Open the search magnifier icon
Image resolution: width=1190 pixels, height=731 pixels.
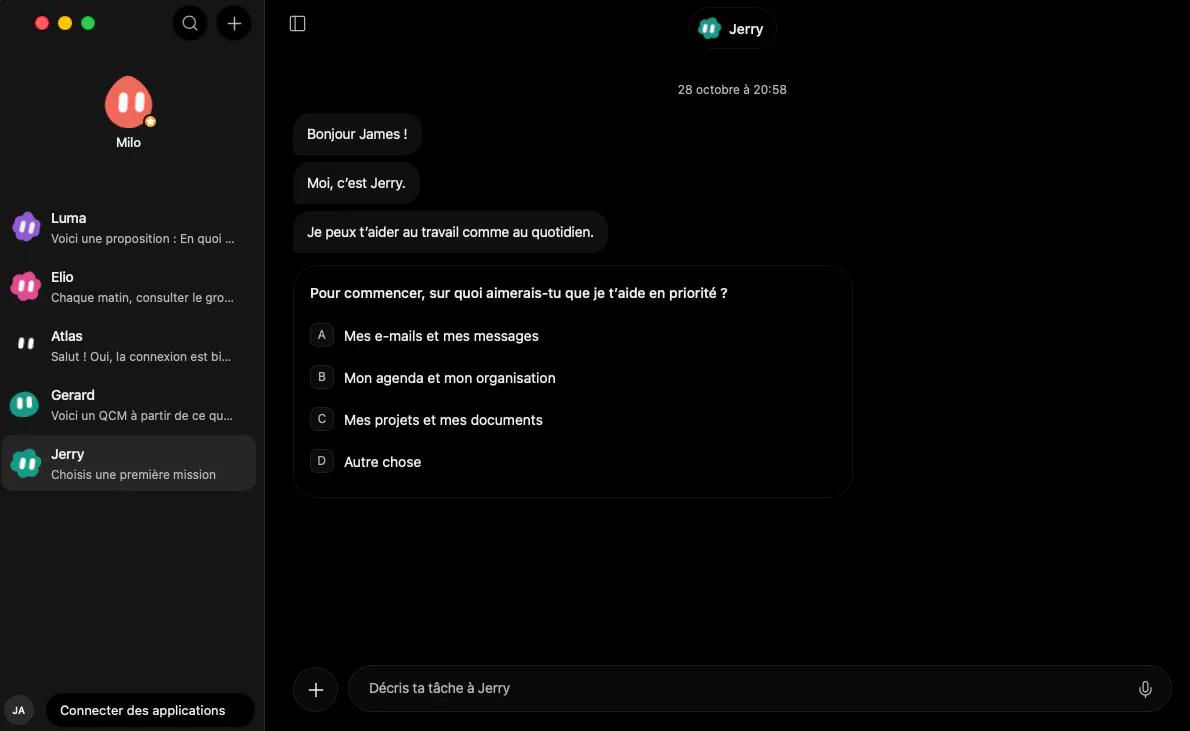coord(190,24)
